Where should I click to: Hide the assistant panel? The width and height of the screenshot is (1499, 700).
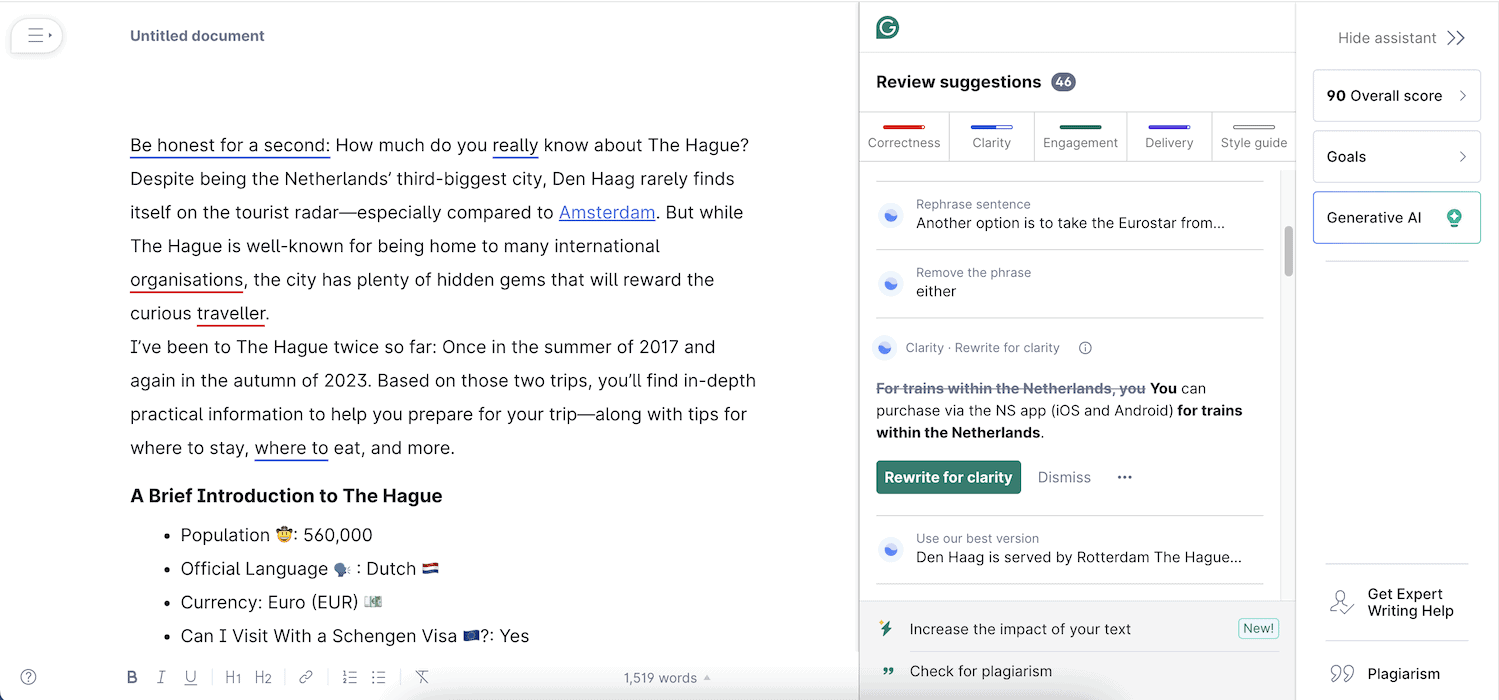point(1401,38)
